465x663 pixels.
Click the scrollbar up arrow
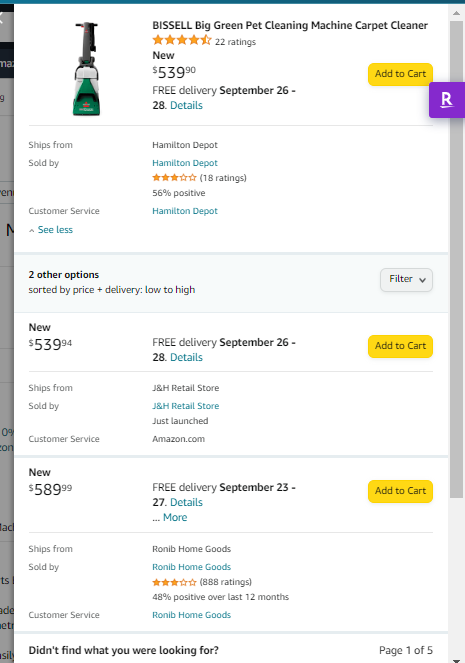pos(456,13)
